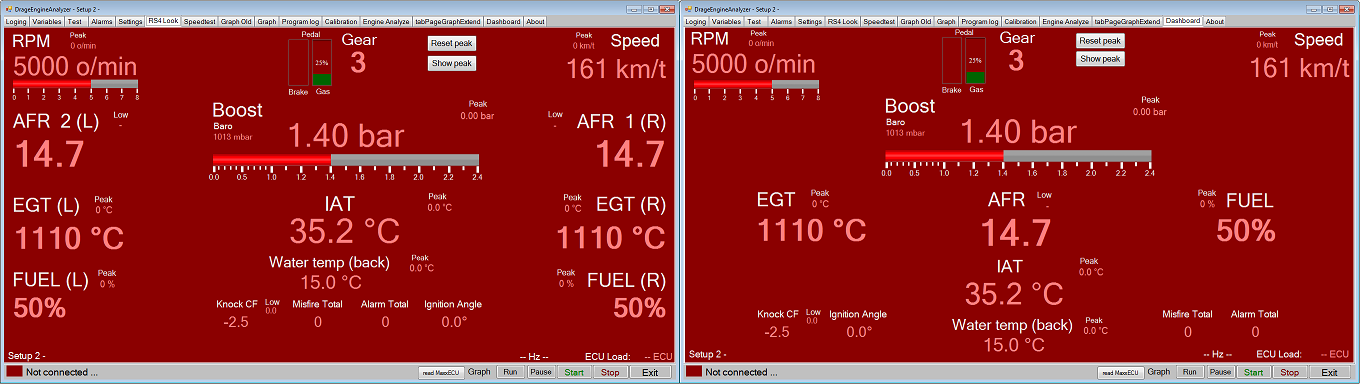Switch to Program log tab in right window
This screenshot has width=1360, height=384.
point(980,21)
